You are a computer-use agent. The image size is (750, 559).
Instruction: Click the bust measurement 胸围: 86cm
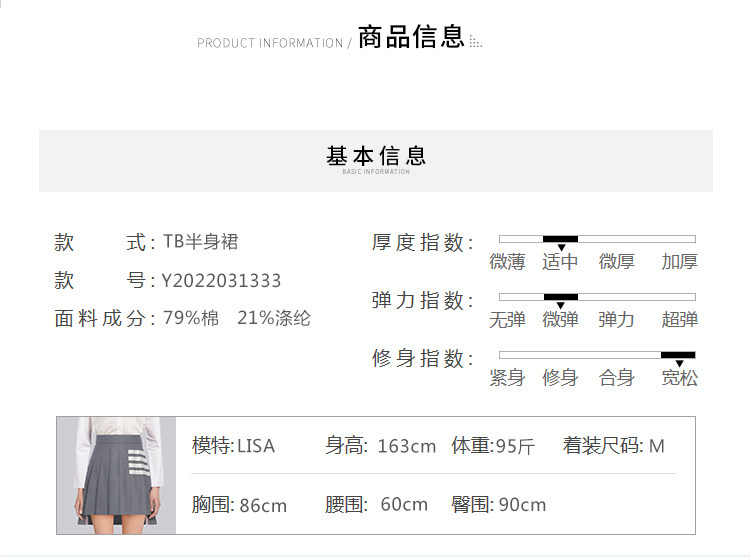(239, 505)
